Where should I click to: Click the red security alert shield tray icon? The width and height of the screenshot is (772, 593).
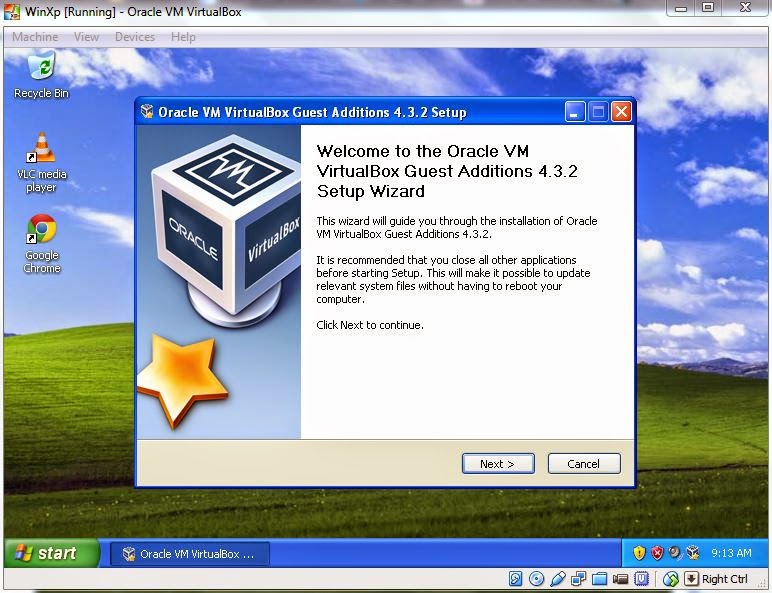coord(657,553)
